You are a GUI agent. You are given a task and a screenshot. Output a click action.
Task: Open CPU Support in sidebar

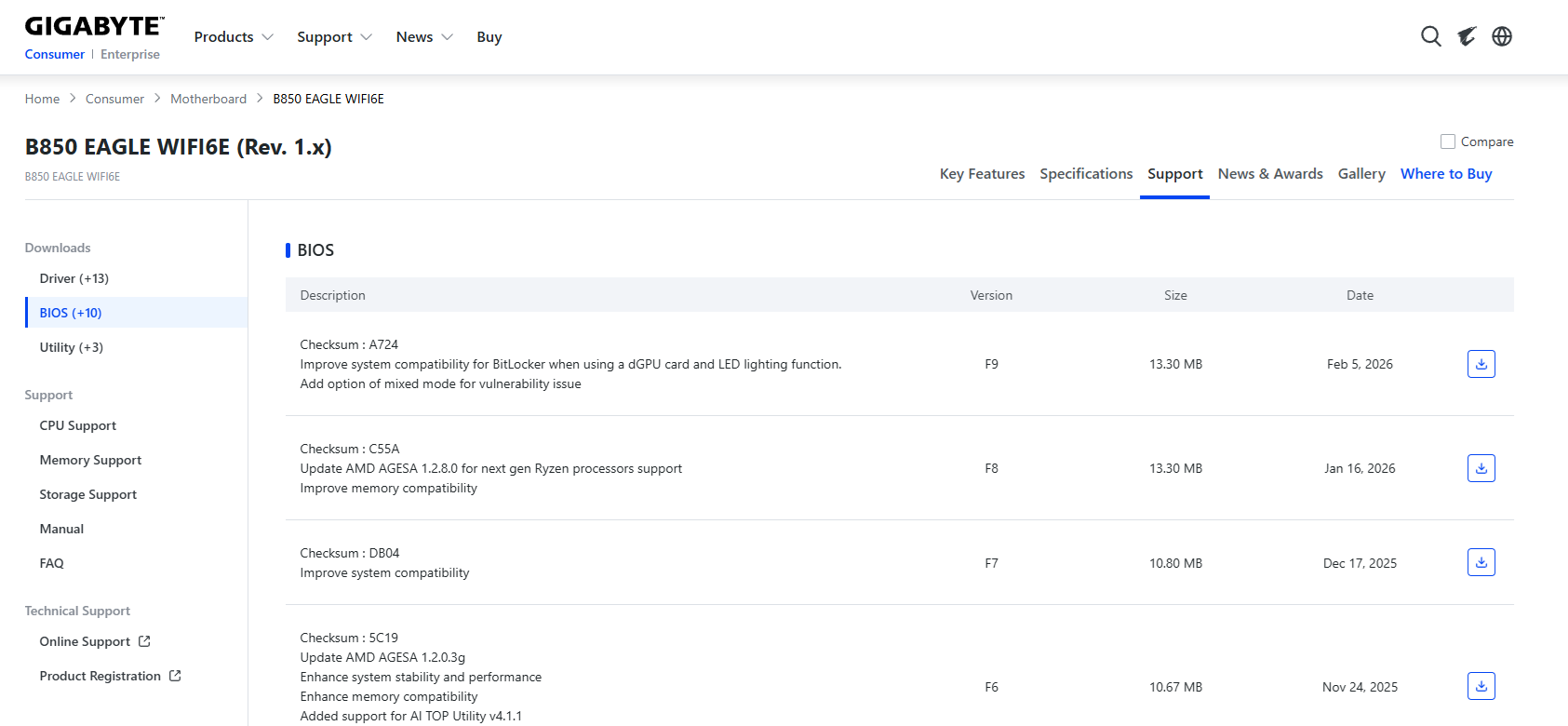tap(78, 425)
